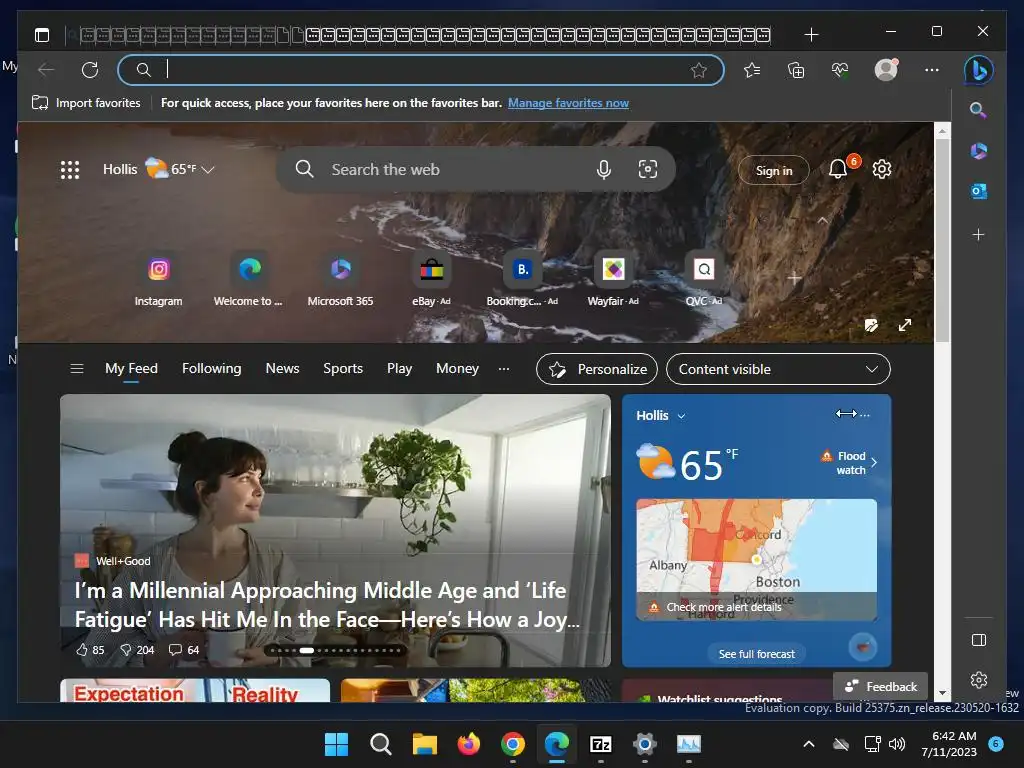
Task: Open feed hamburger menu
Action: coord(76,368)
